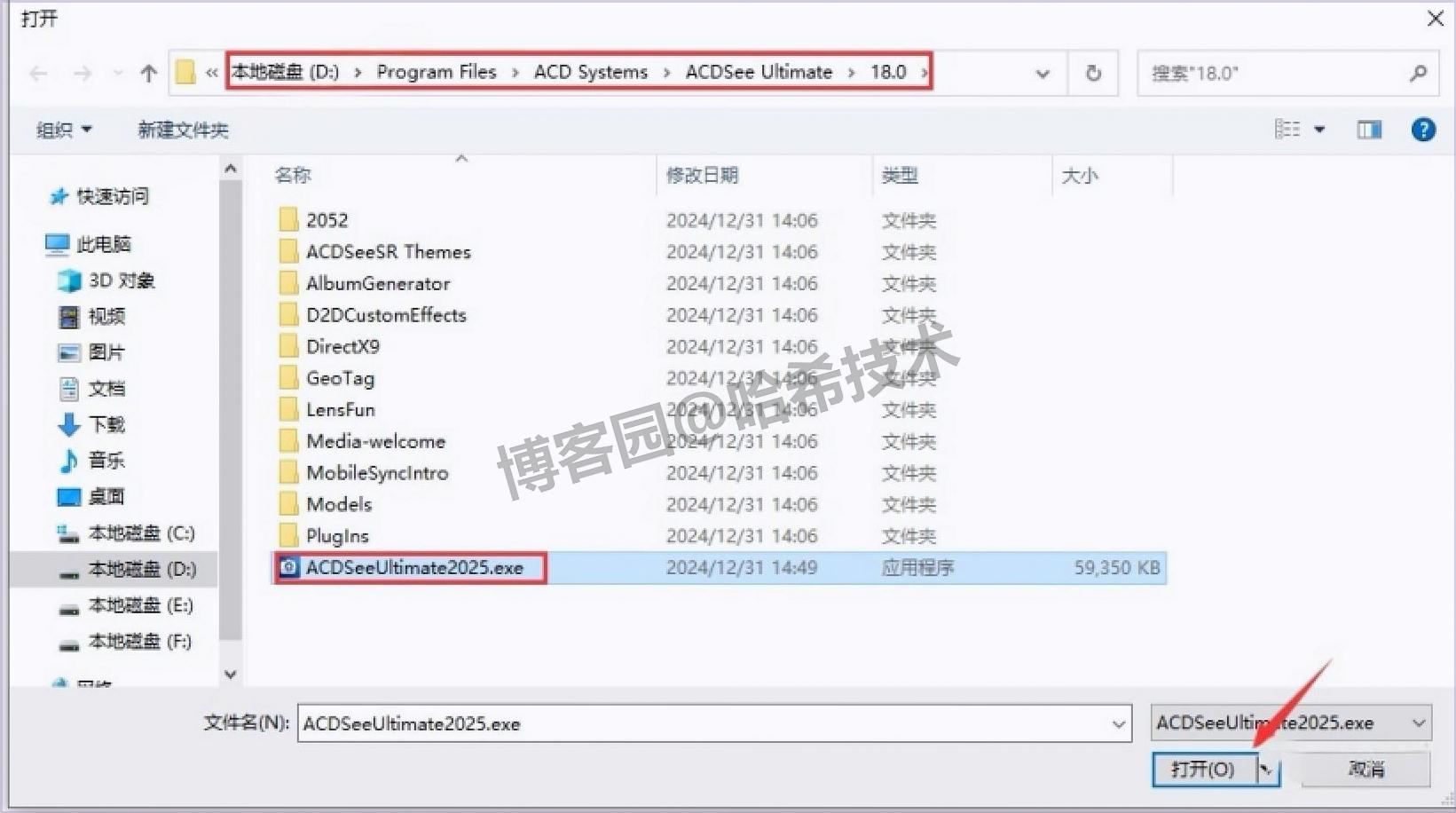Refresh the folder view
The image size is (1456, 813).
(x=1092, y=73)
